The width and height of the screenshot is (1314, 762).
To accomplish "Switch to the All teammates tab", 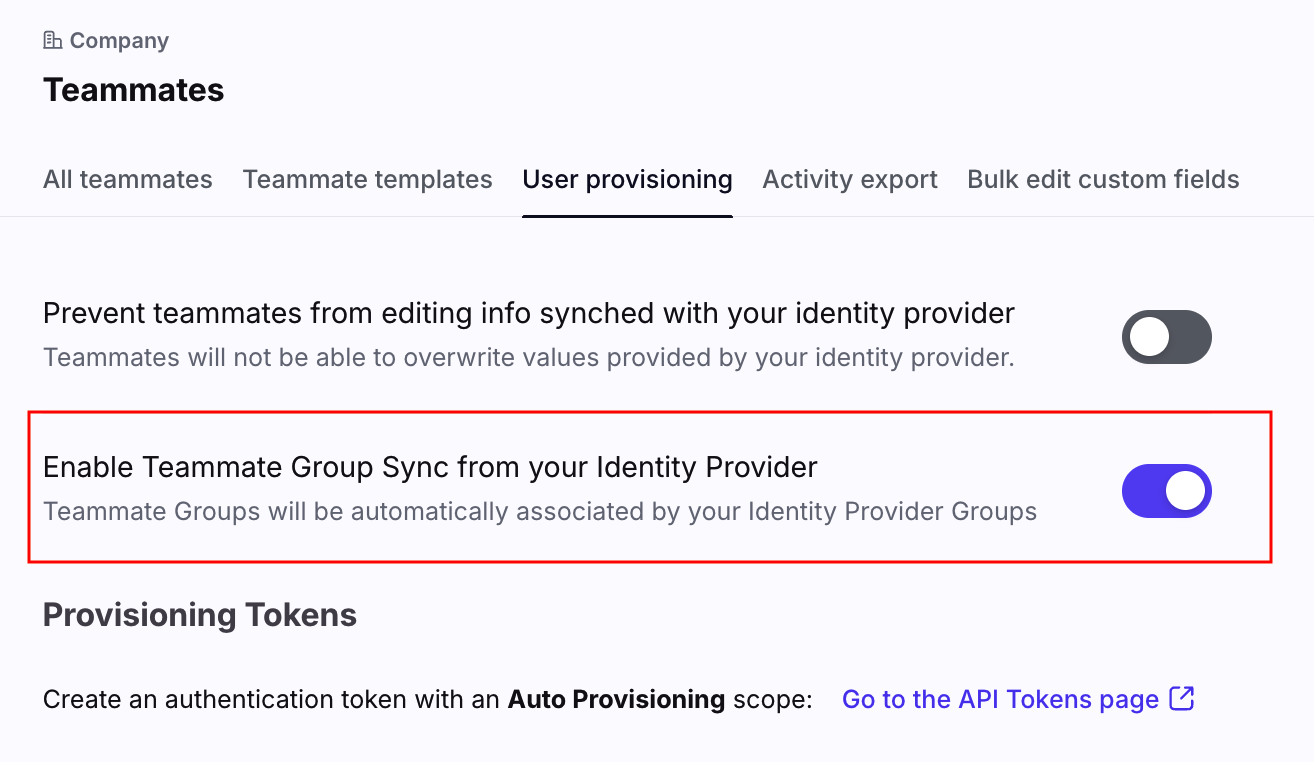I will click(127, 180).
